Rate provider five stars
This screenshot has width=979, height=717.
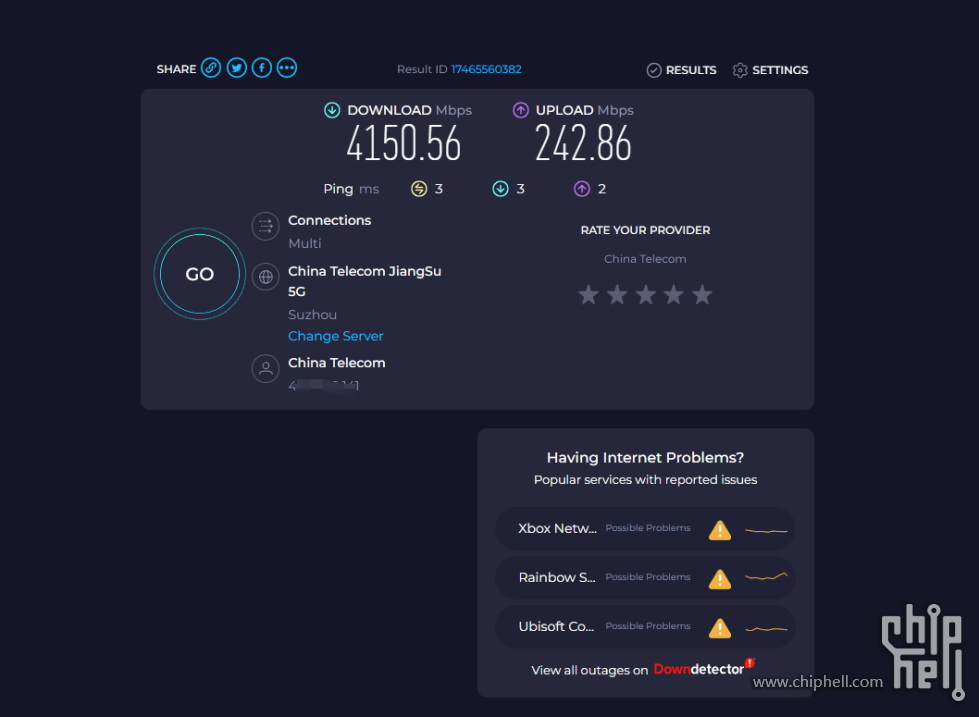tap(702, 294)
